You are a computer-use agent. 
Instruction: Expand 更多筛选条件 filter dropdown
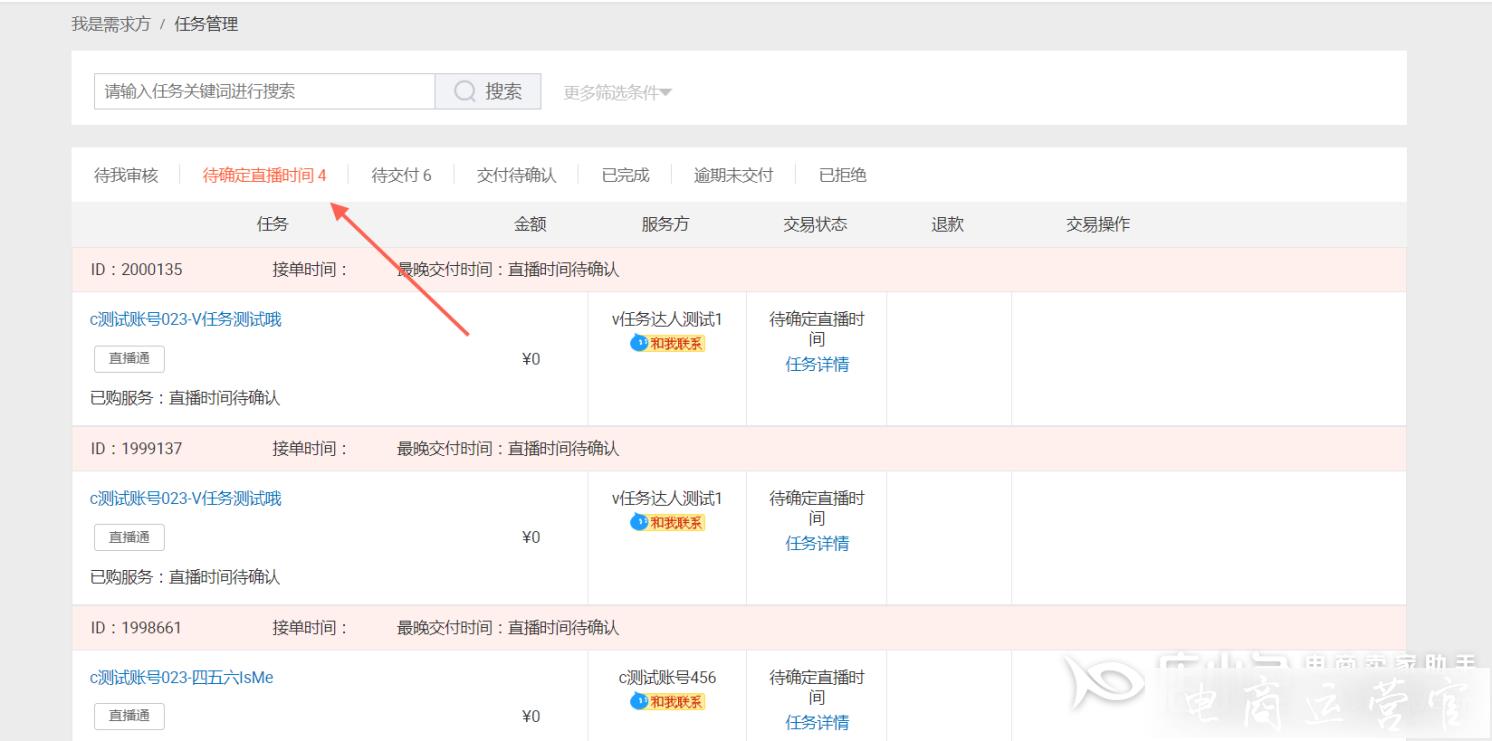point(618,92)
